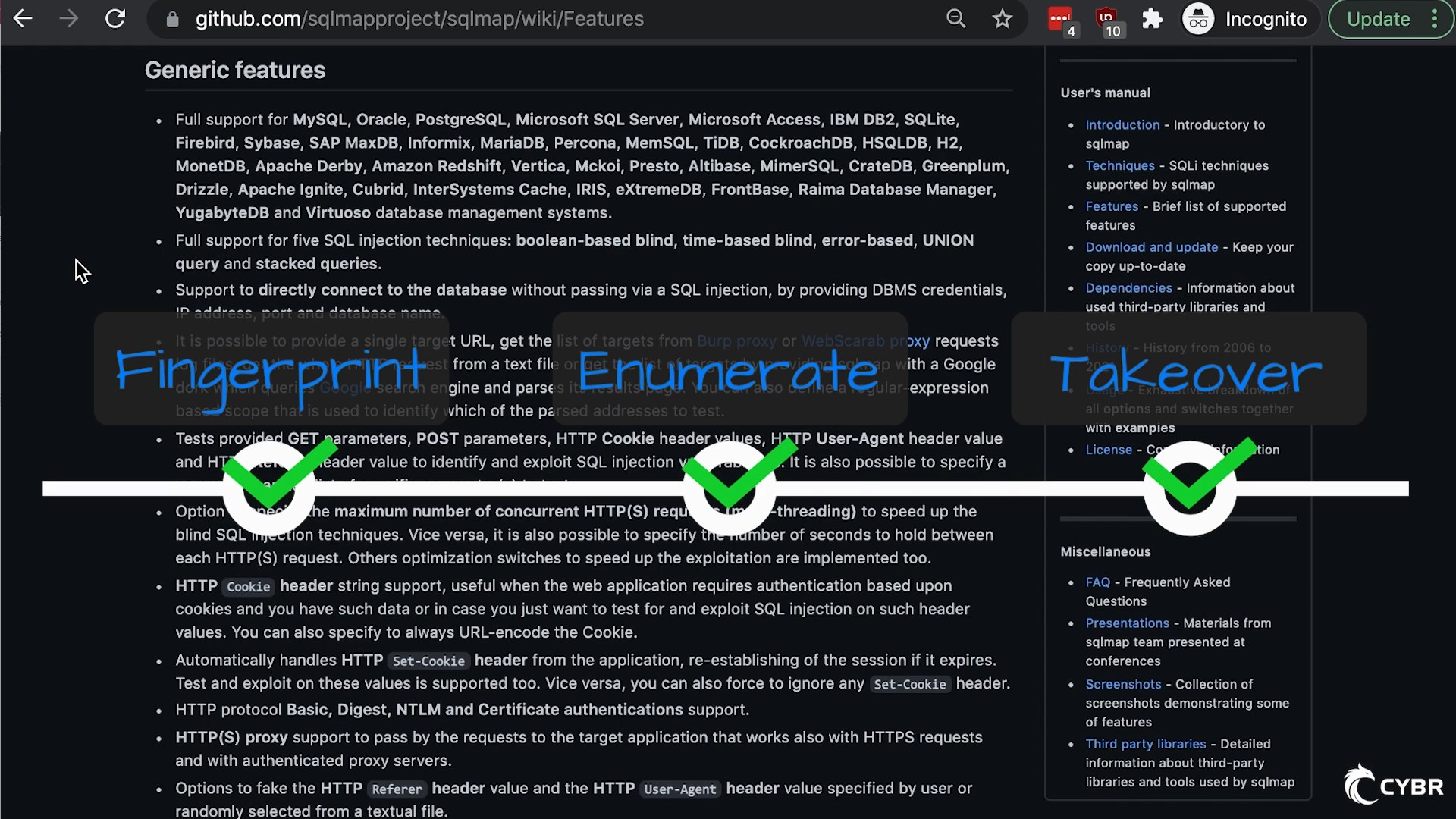1456x819 pixels.
Task: Click 'directly connect to the database' text
Action: click(382, 290)
